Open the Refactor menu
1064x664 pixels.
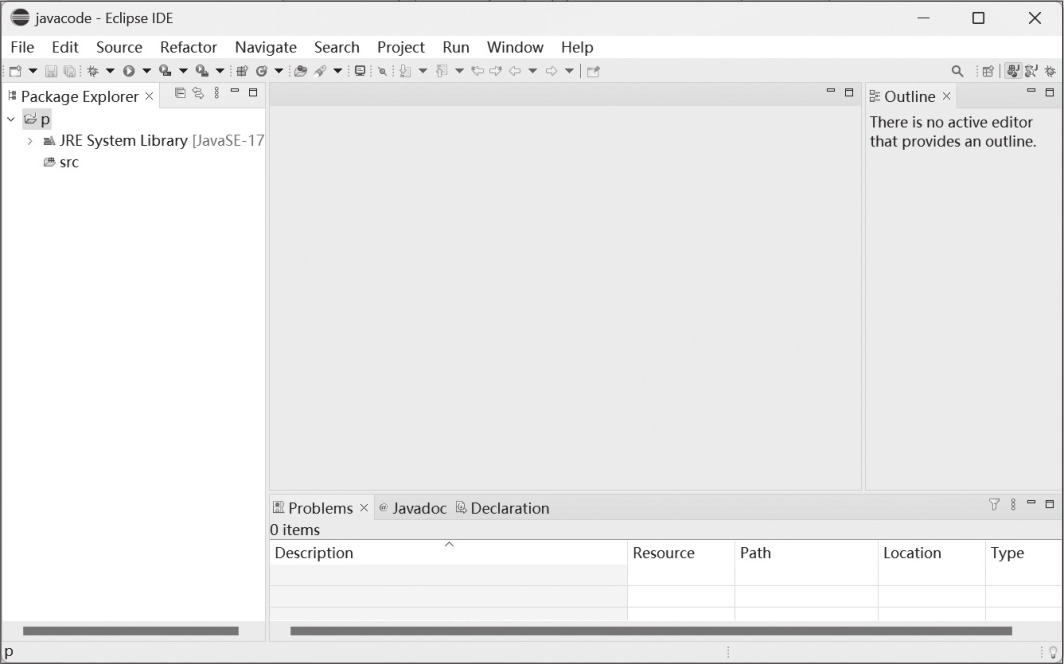coord(188,47)
